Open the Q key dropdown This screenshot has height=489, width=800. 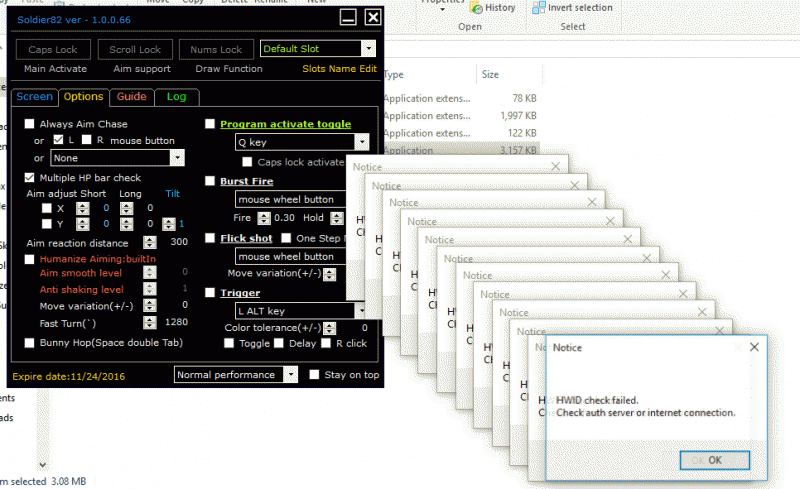point(302,142)
